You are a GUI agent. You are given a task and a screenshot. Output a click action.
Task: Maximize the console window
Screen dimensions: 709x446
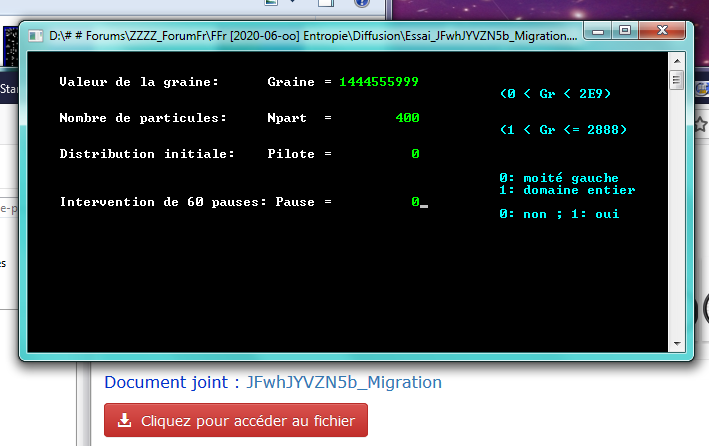[x=625, y=31]
